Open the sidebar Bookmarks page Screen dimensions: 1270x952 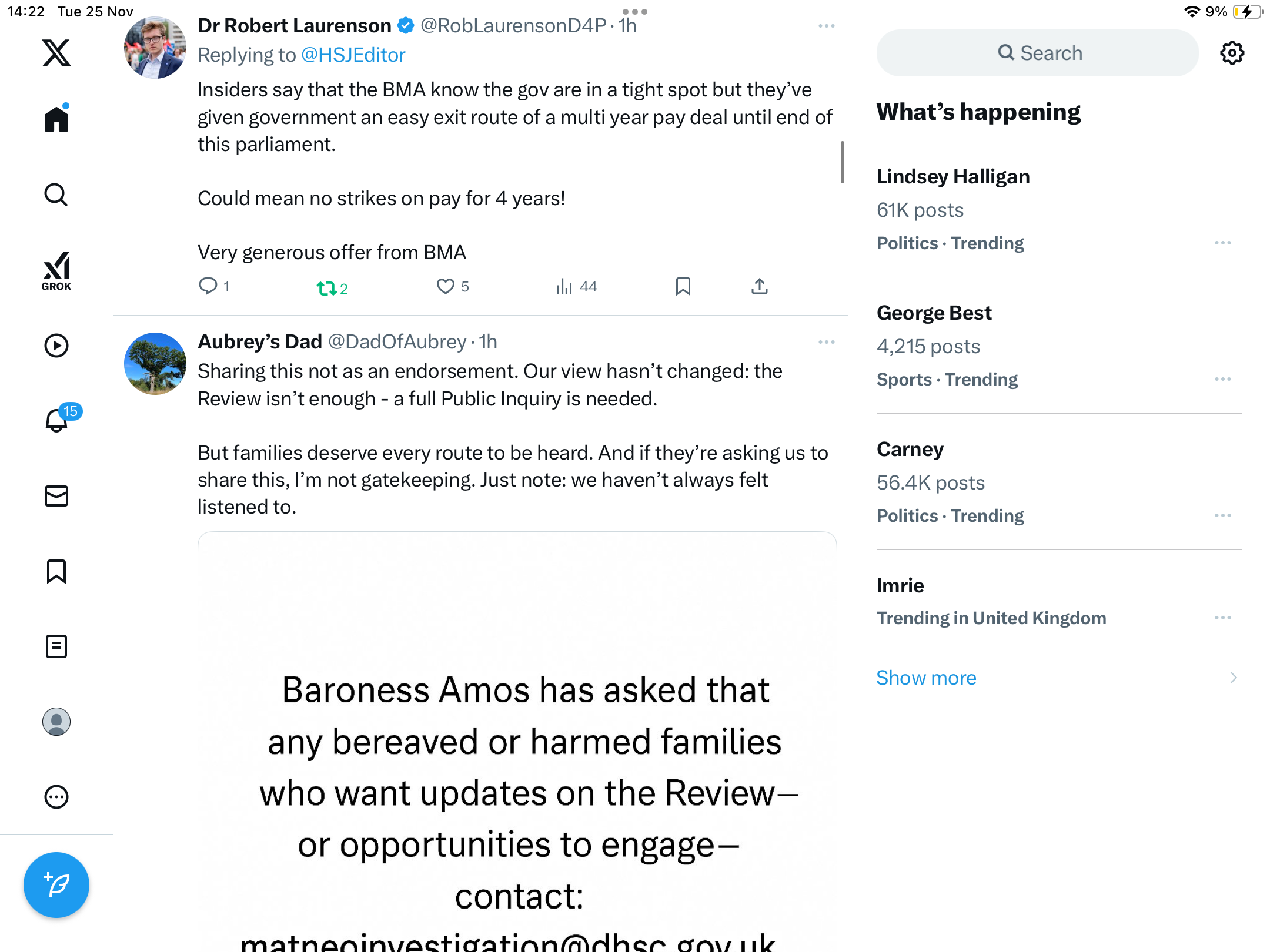coord(56,571)
